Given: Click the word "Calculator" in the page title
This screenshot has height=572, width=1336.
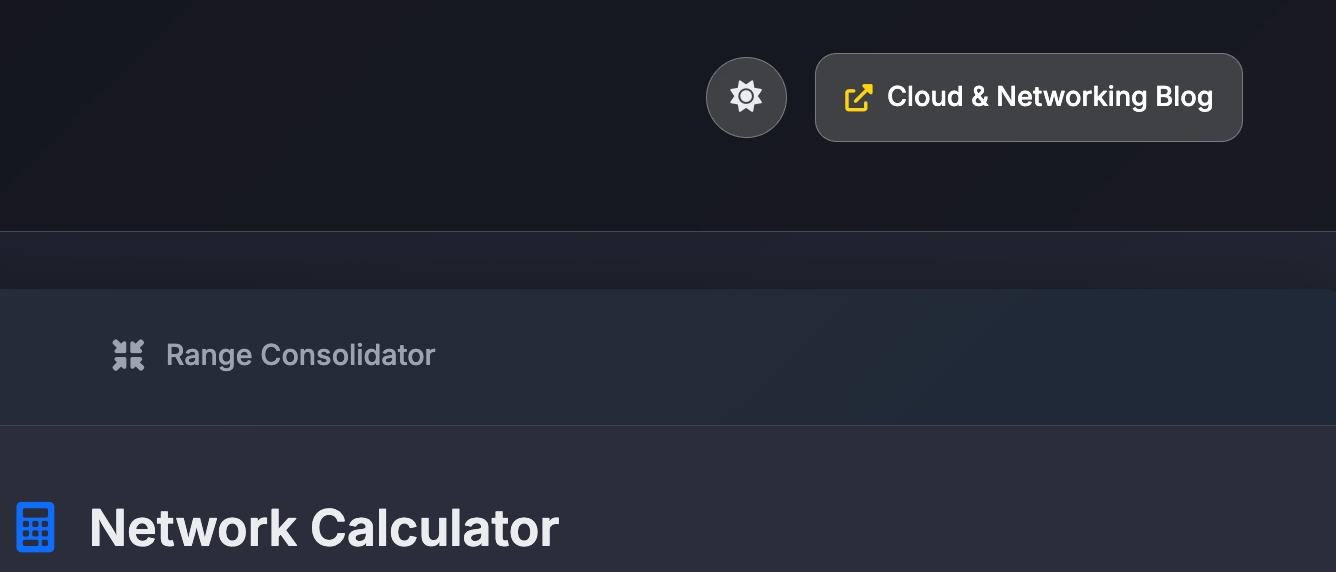Looking at the screenshot, I should pos(434,528).
